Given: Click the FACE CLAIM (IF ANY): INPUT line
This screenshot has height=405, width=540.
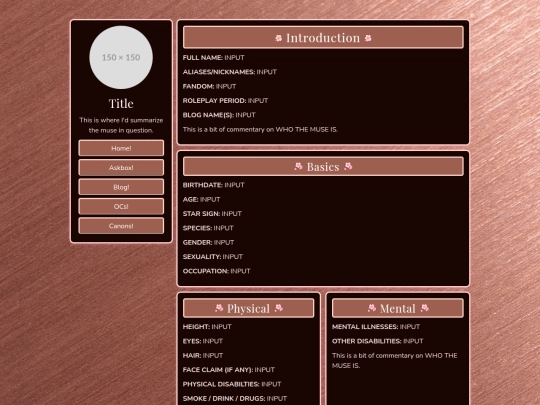Looking at the screenshot, I should coord(229,370).
